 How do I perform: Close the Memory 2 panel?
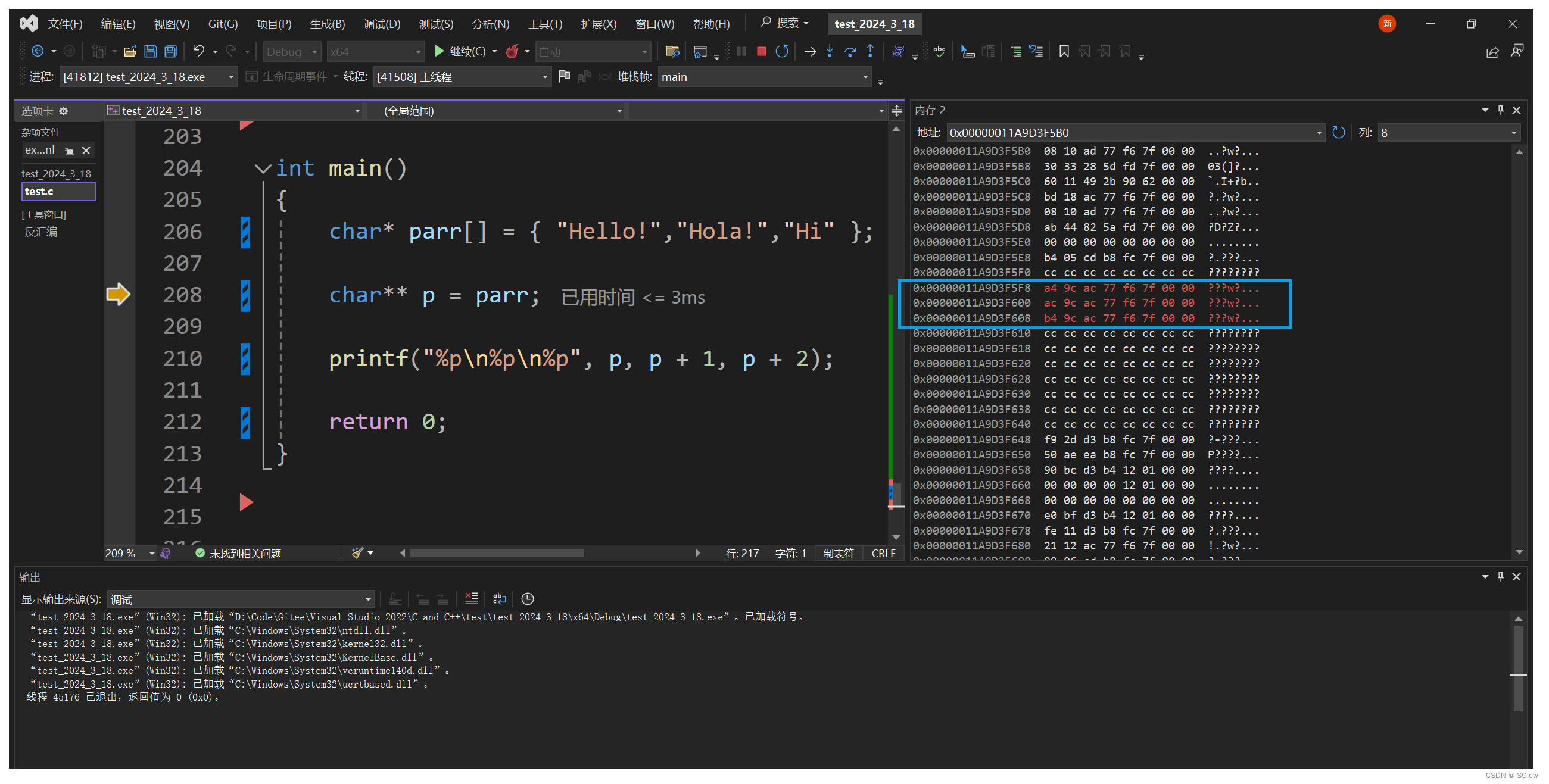click(1516, 110)
